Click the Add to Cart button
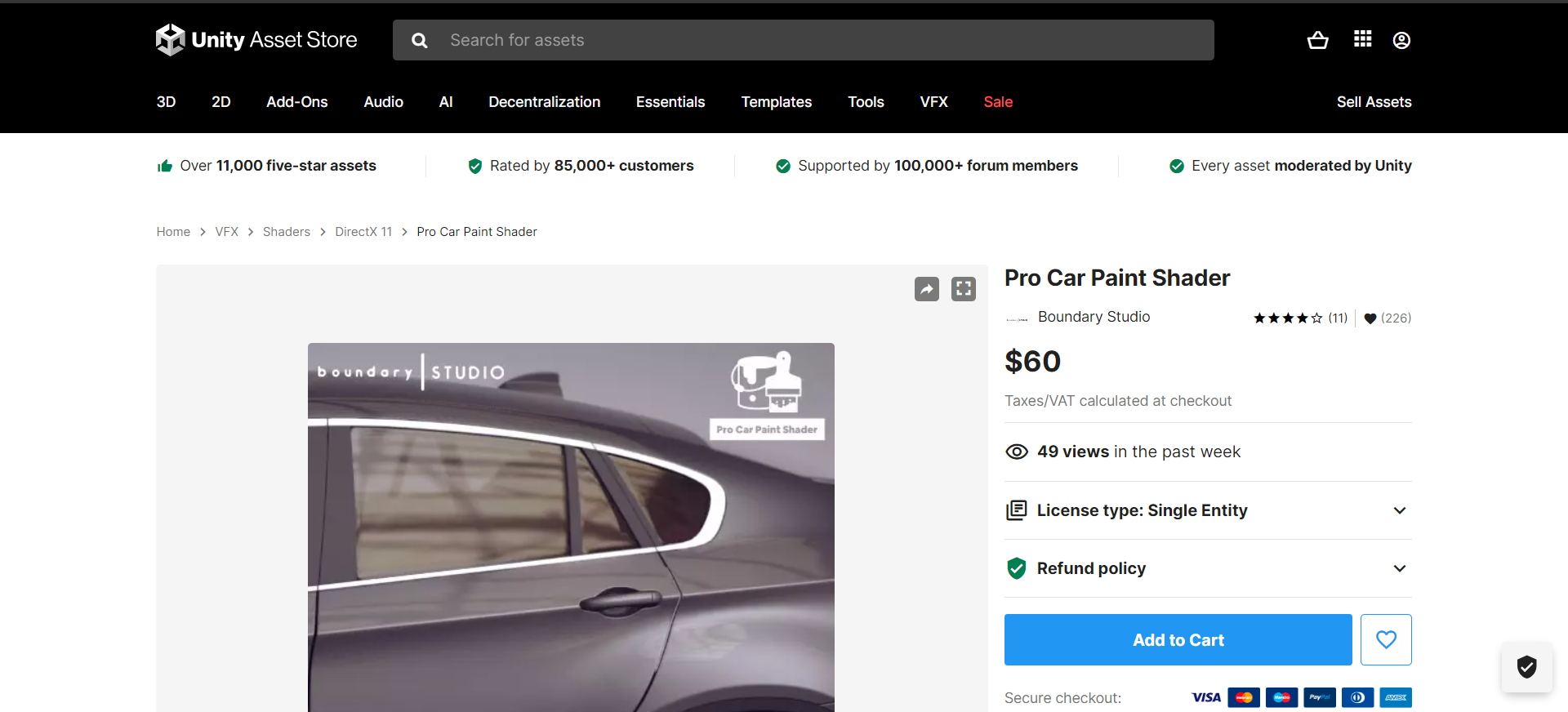 (1178, 640)
